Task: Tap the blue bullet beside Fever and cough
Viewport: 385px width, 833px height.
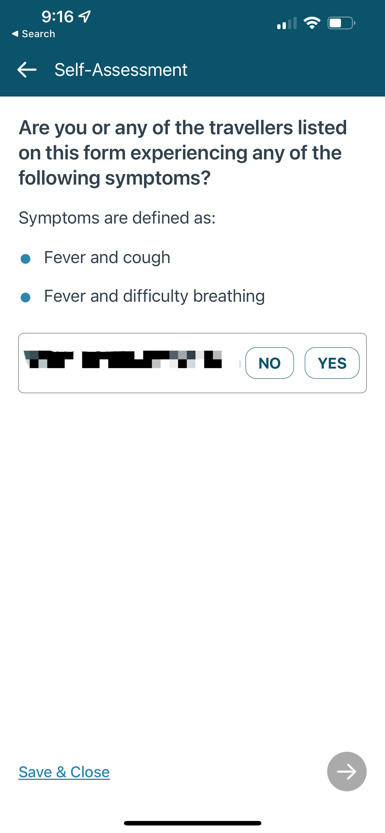Action: coord(25,259)
